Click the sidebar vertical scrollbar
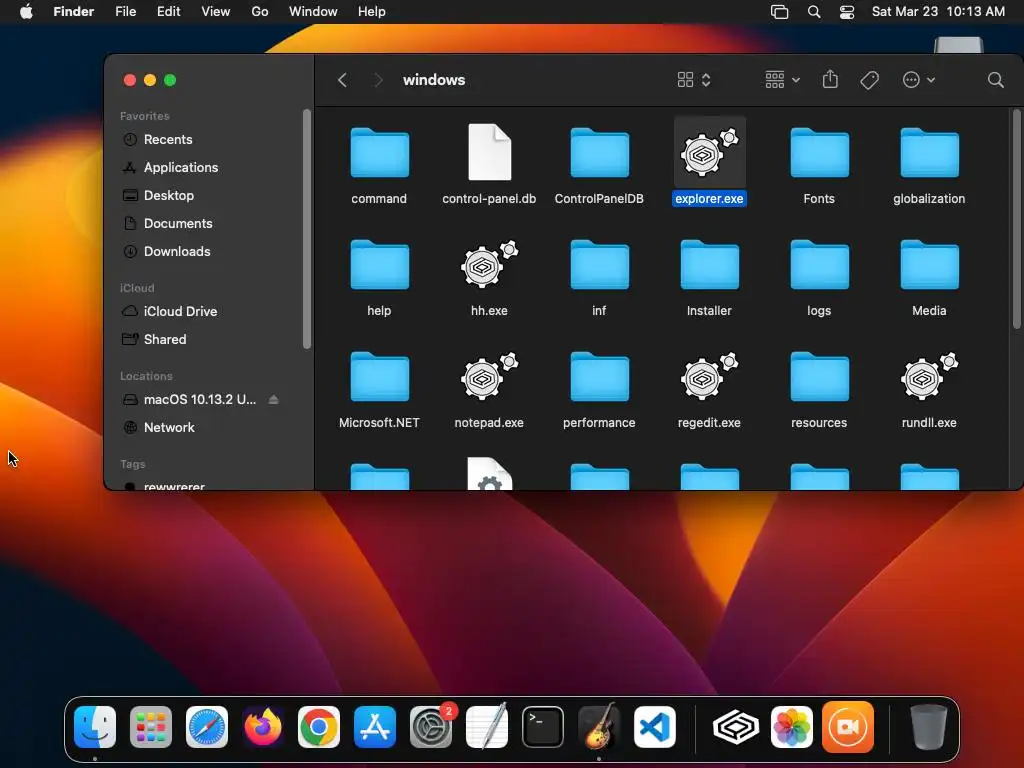Image resolution: width=1024 pixels, height=768 pixels. pos(307,229)
